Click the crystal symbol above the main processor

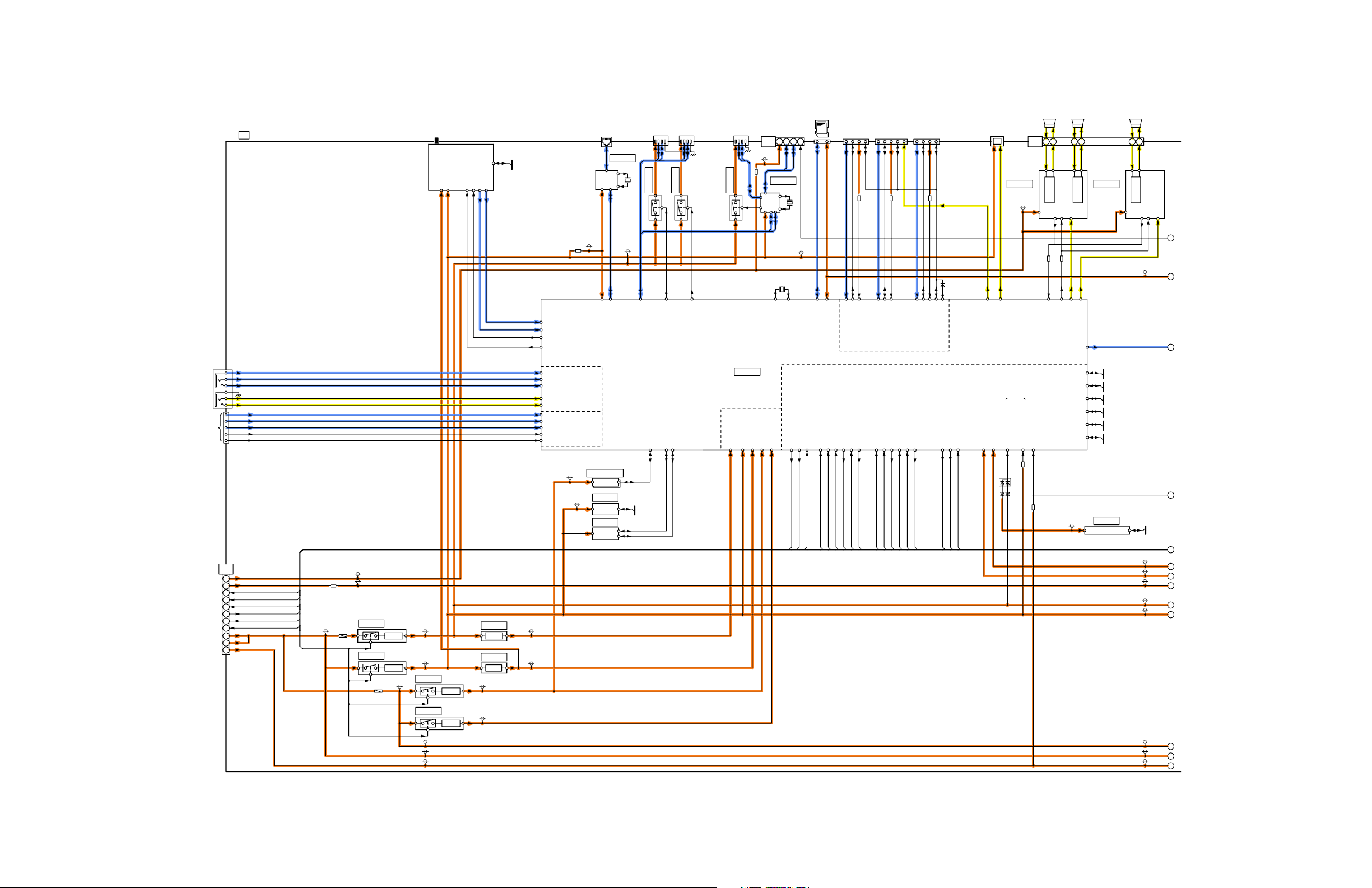pos(782,289)
